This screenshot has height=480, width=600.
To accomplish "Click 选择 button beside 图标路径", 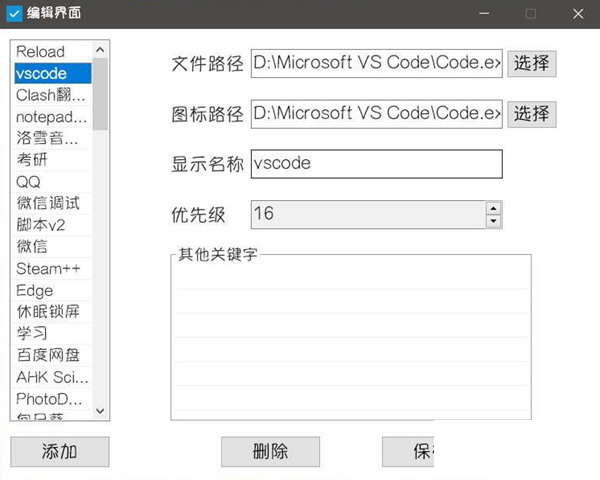I will pos(531,113).
